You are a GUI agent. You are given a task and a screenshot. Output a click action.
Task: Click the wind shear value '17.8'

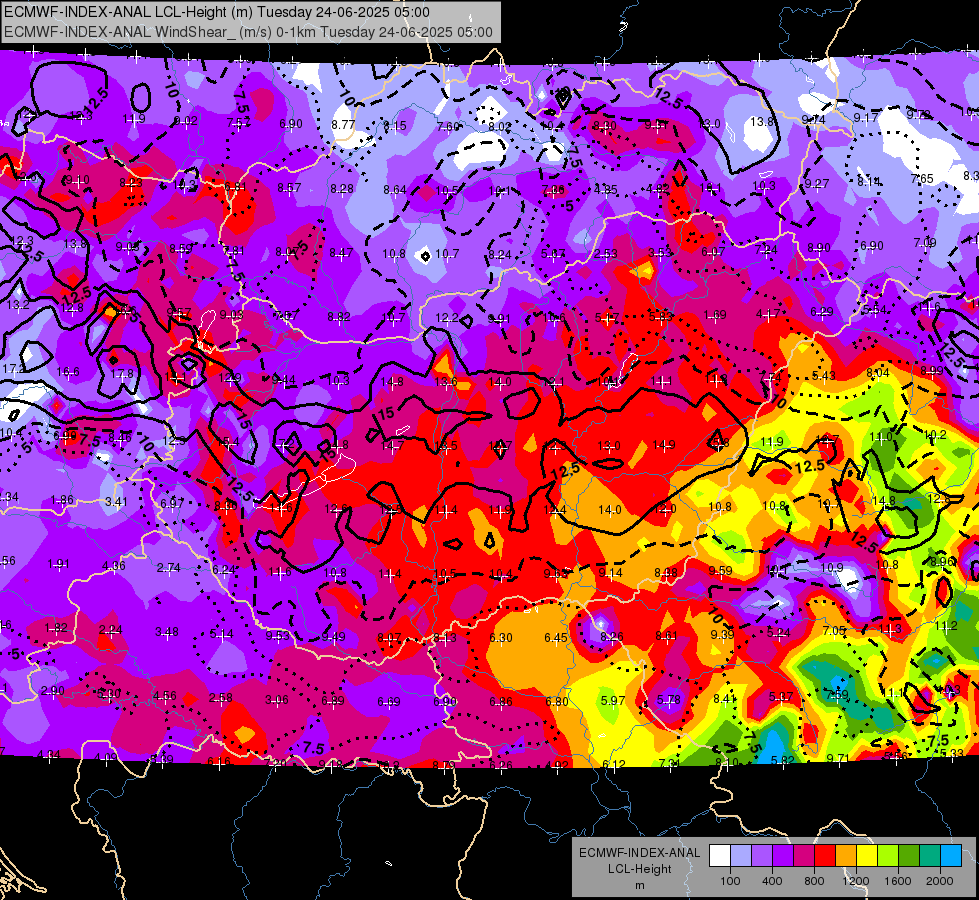coord(122,373)
